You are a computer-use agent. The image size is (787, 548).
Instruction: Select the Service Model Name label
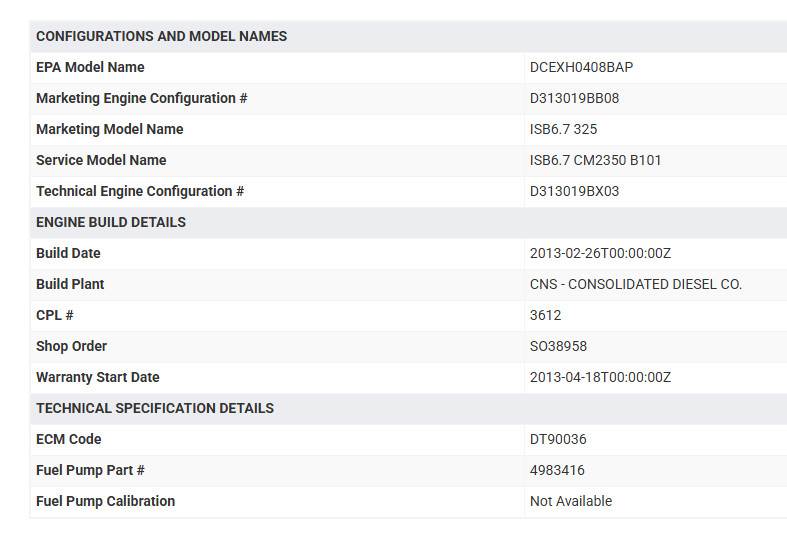(x=101, y=160)
